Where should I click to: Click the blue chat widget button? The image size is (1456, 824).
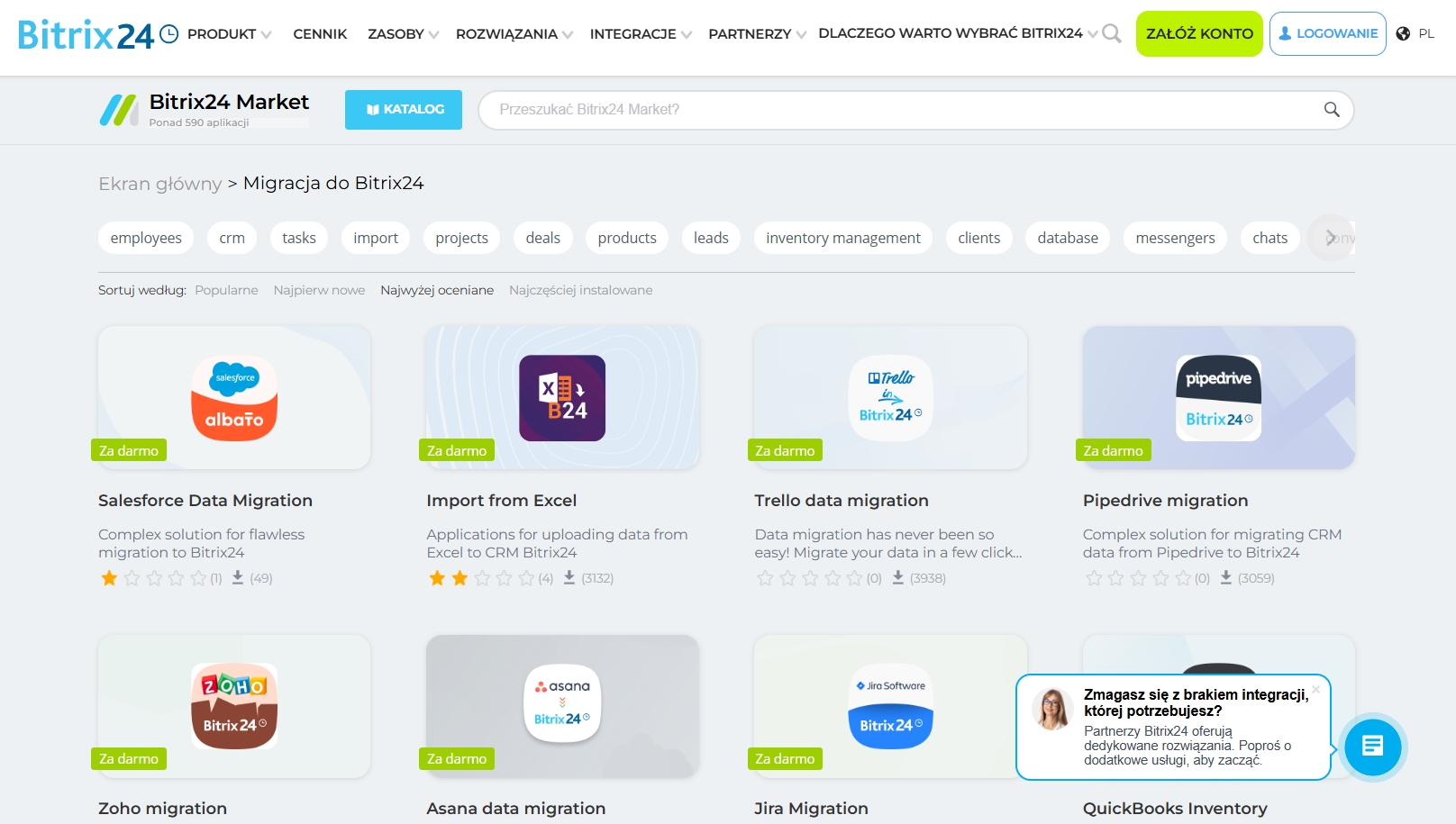coord(1372,747)
